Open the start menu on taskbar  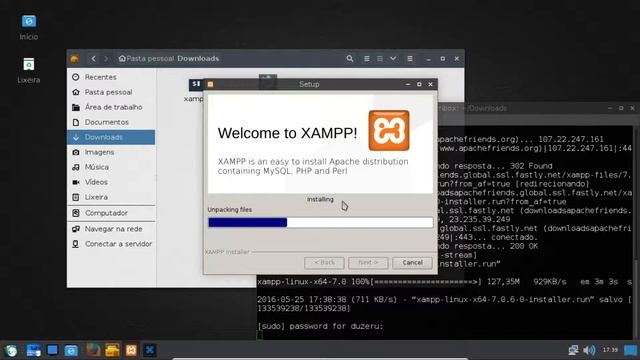pyautogui.click(x=11, y=350)
